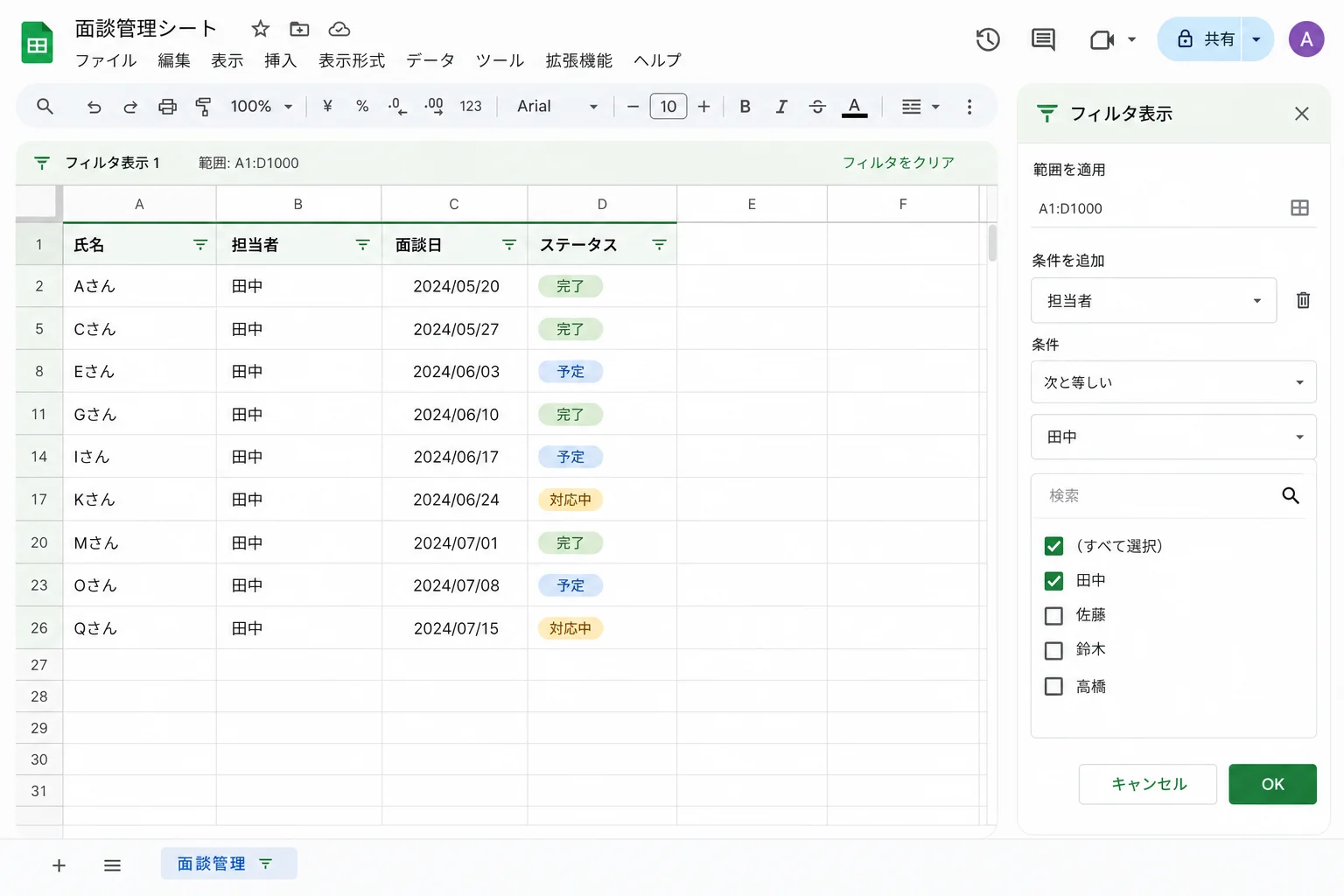Start a video meeting camera icon

1102,39
